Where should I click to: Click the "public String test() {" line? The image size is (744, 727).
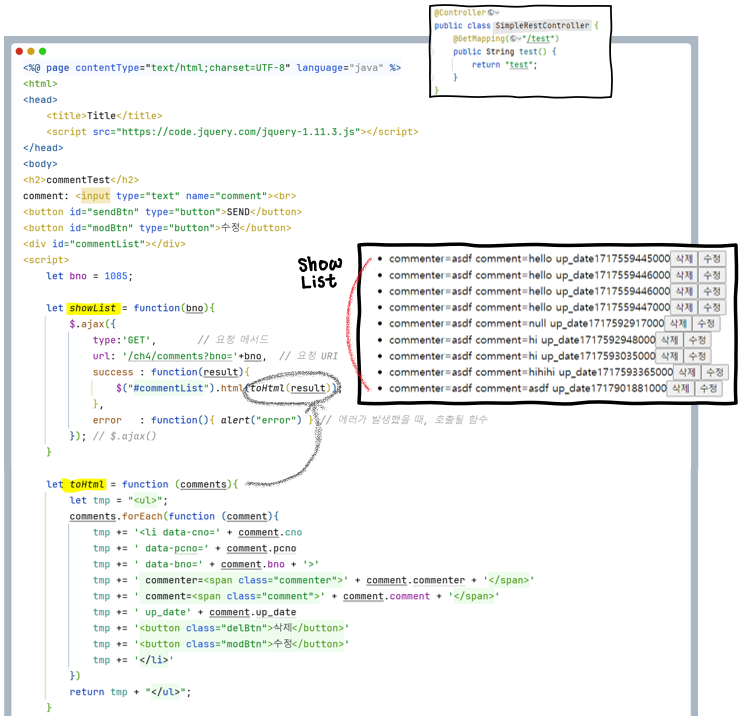(505, 52)
